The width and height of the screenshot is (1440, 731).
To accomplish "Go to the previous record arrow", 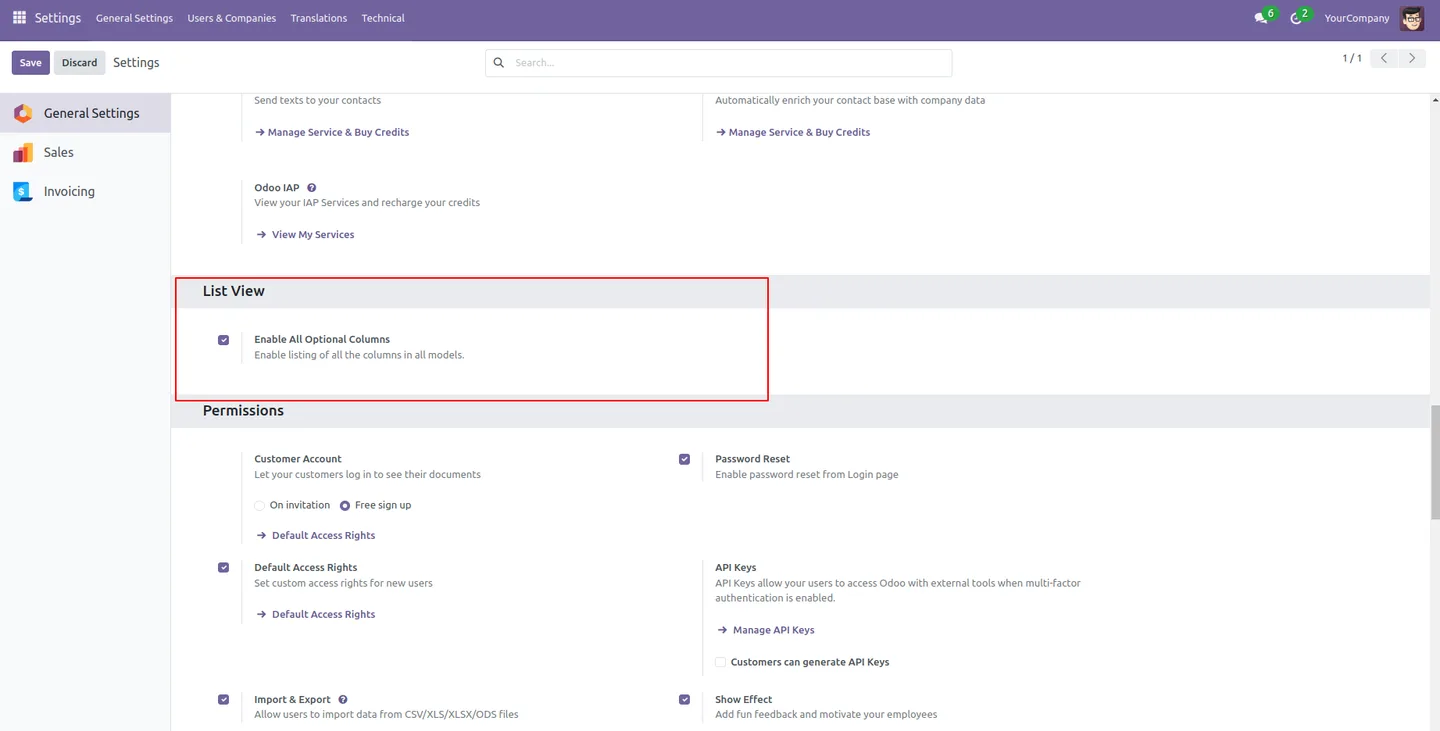I will coord(1384,58).
